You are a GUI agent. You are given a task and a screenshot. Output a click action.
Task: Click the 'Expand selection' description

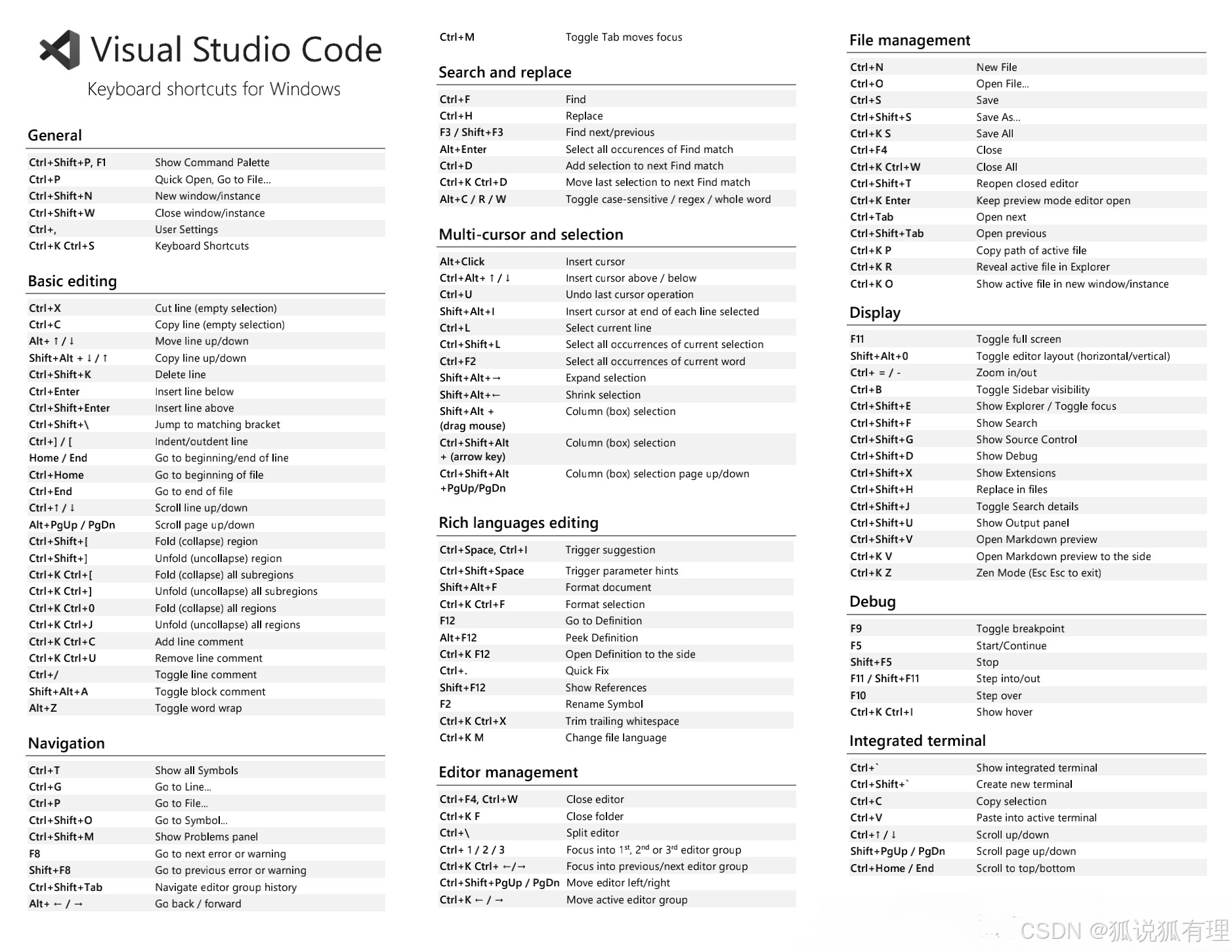click(606, 378)
